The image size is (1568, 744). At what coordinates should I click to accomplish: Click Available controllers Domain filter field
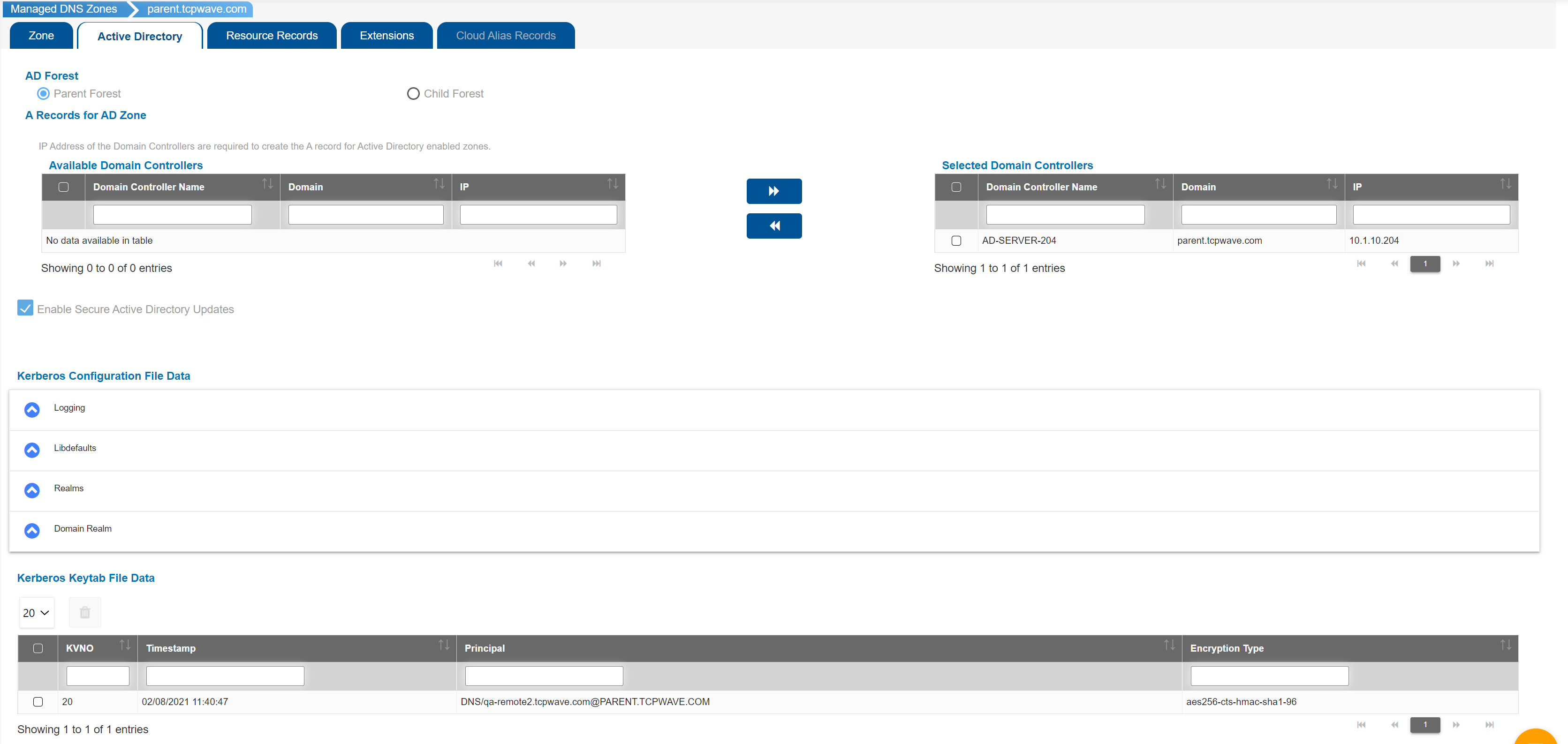click(x=366, y=215)
